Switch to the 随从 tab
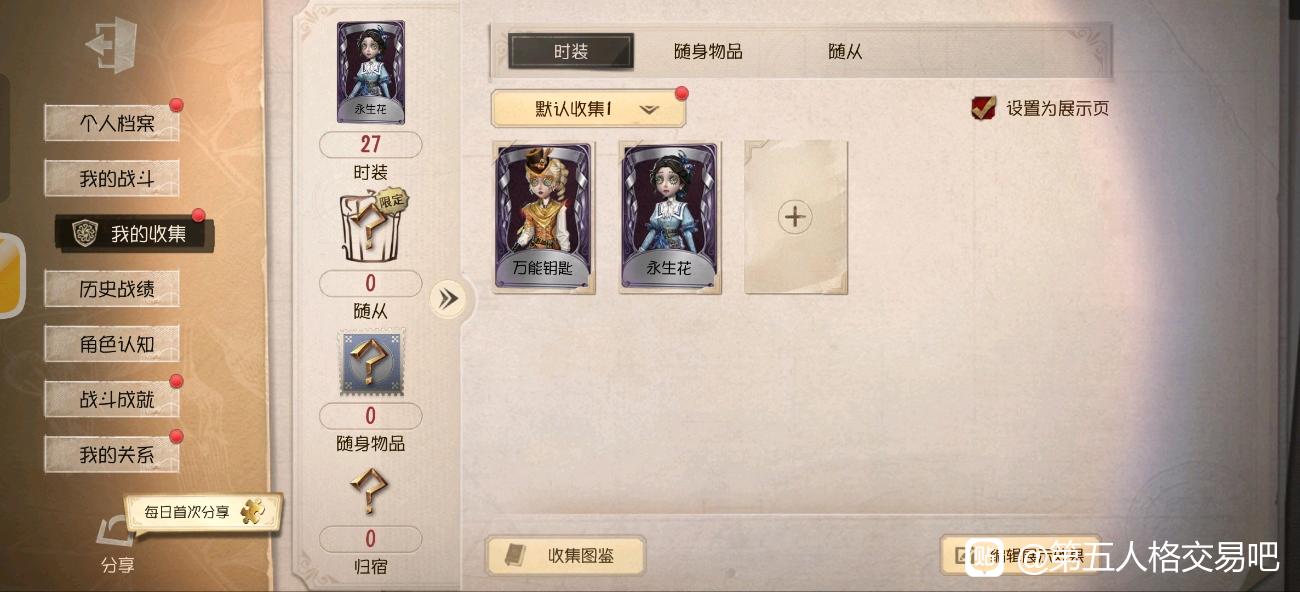 pyautogui.click(x=845, y=51)
